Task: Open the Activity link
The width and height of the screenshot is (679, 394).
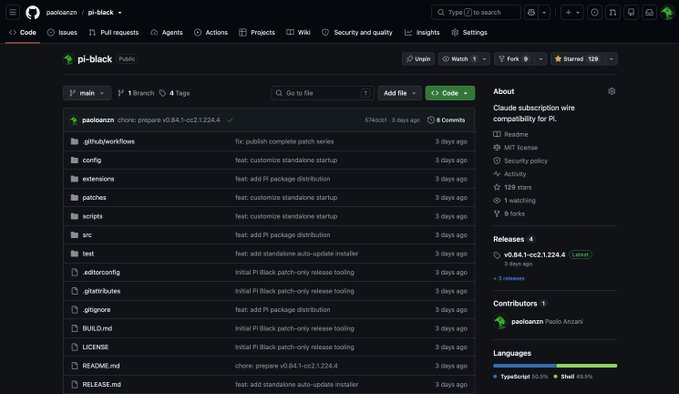Action: point(510,174)
